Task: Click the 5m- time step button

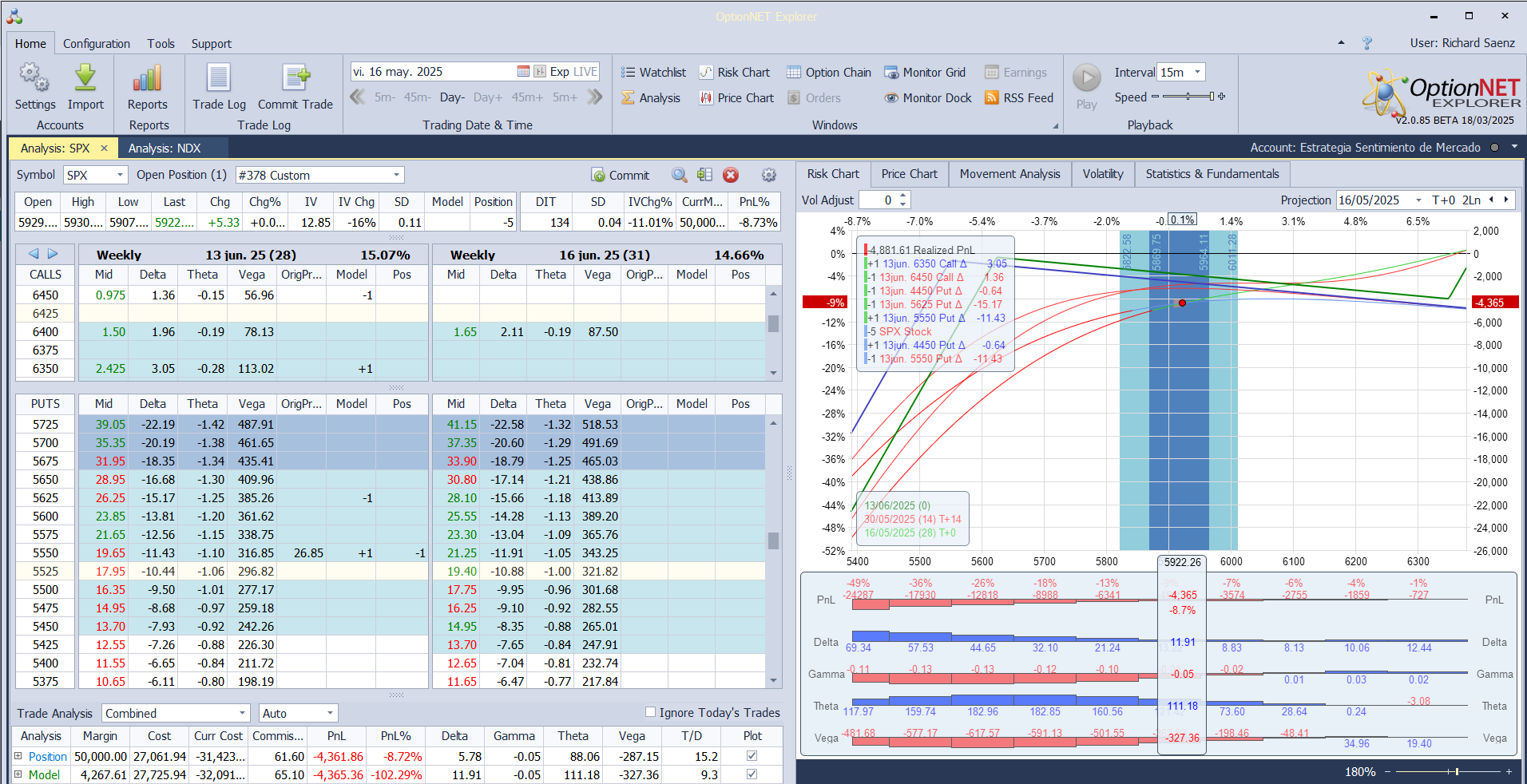Action: coord(385,97)
